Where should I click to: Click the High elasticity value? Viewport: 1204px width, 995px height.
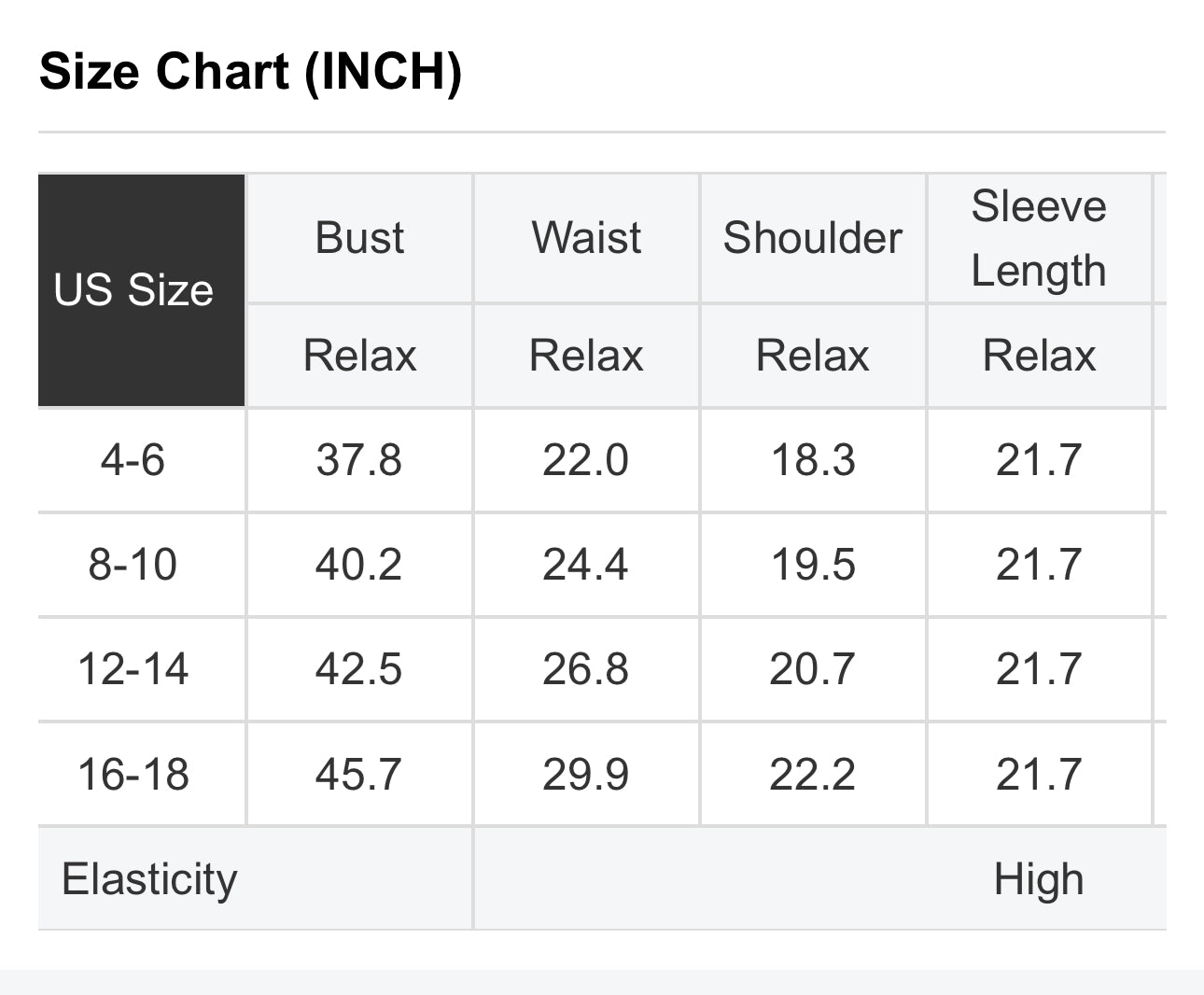pyautogui.click(x=1039, y=879)
